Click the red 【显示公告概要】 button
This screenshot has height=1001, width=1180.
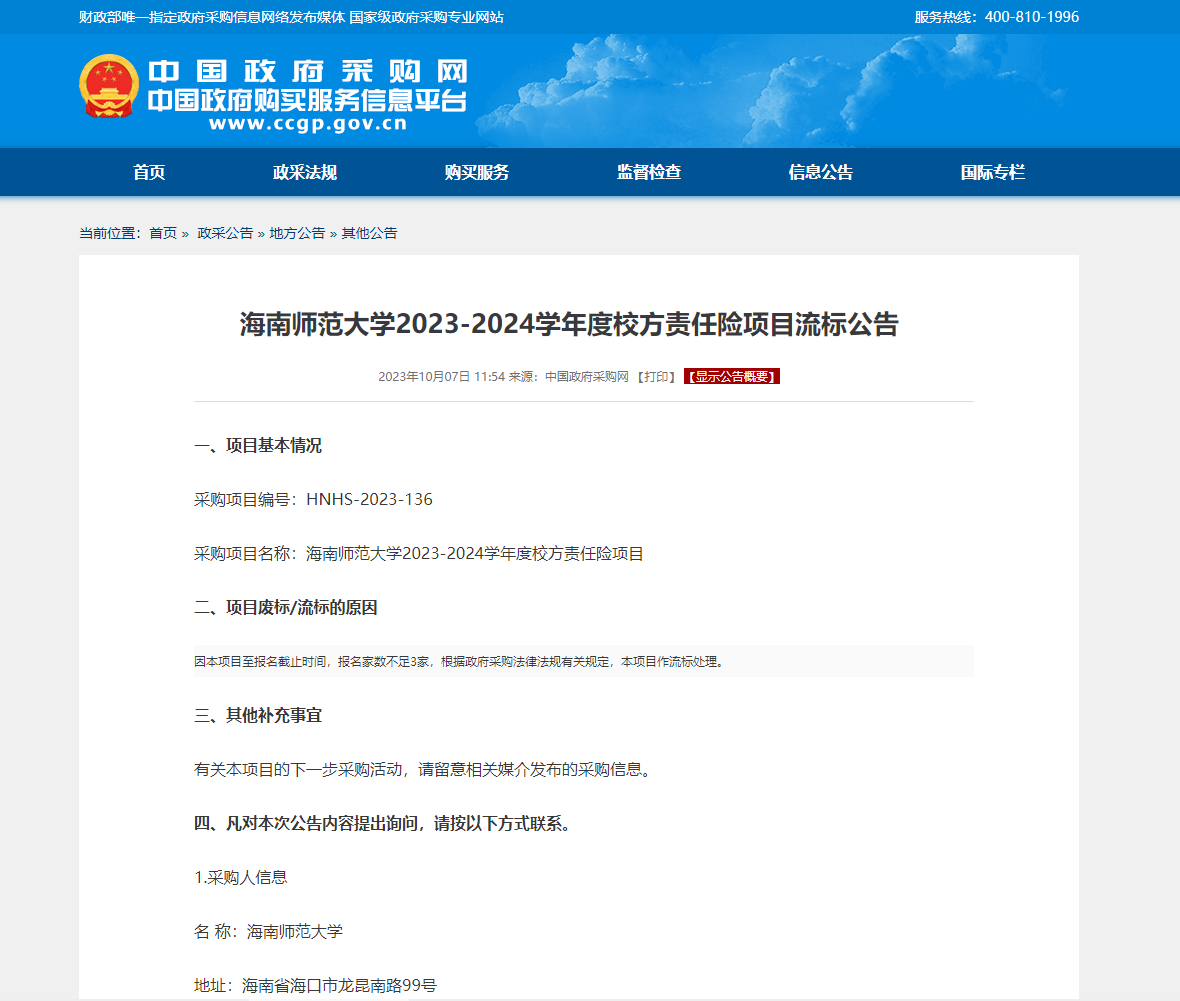731,376
